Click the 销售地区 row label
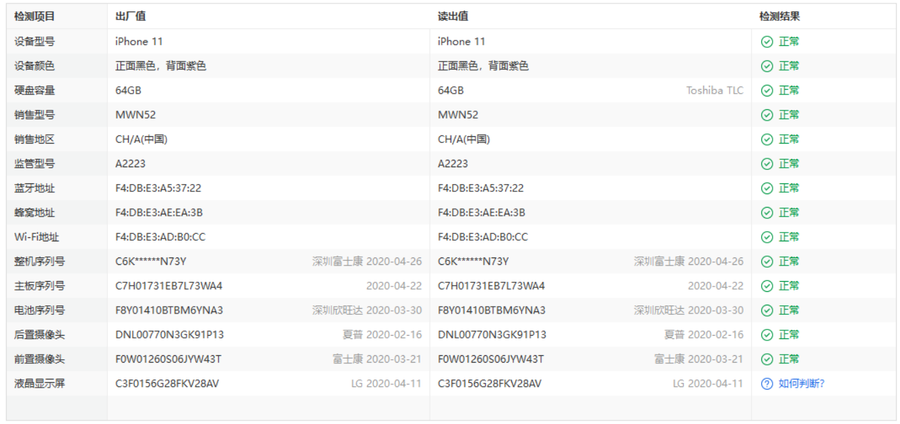 (35, 139)
